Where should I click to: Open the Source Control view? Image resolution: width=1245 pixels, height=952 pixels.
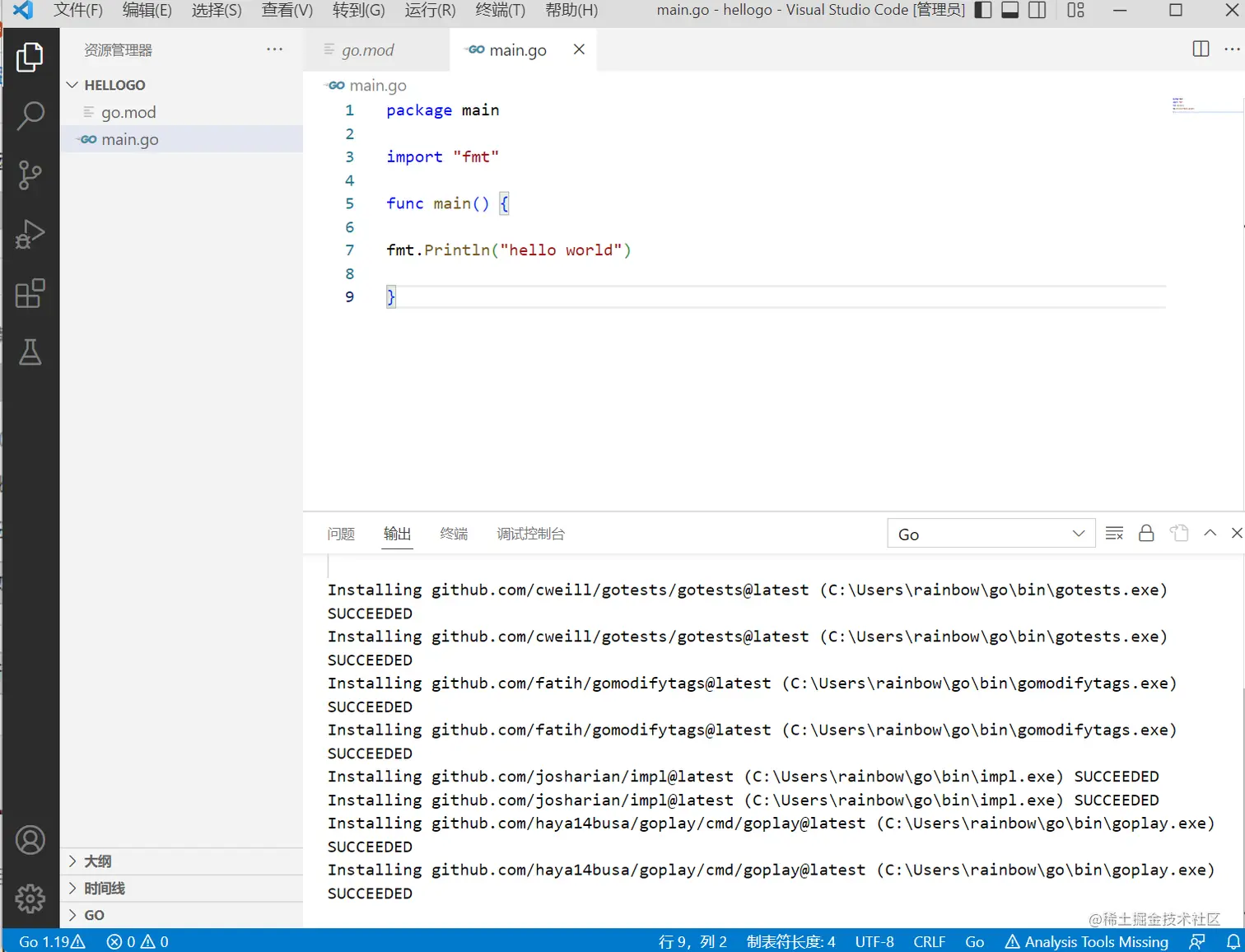pyautogui.click(x=30, y=175)
